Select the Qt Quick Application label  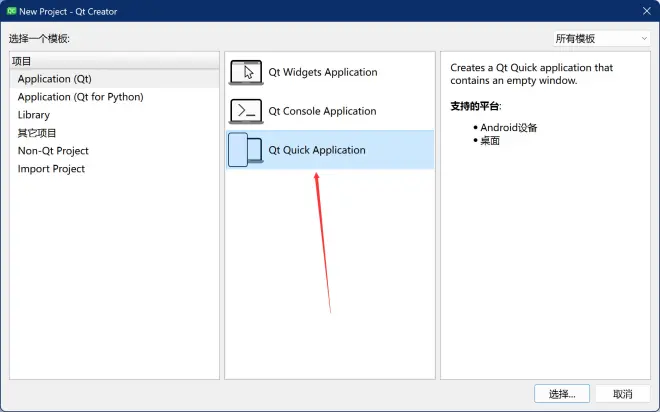317,150
